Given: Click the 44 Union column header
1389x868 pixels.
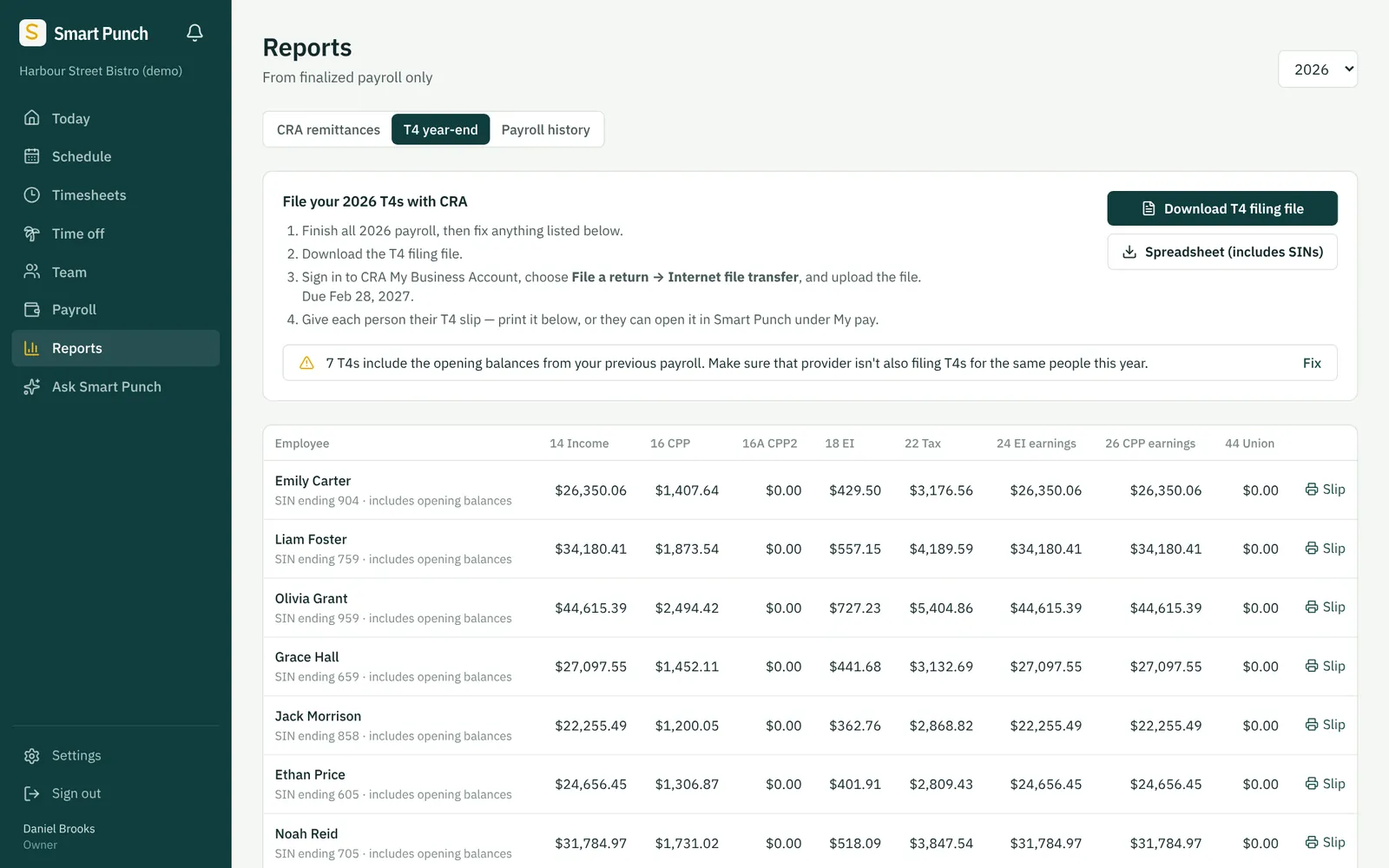Looking at the screenshot, I should pos(1249,444).
